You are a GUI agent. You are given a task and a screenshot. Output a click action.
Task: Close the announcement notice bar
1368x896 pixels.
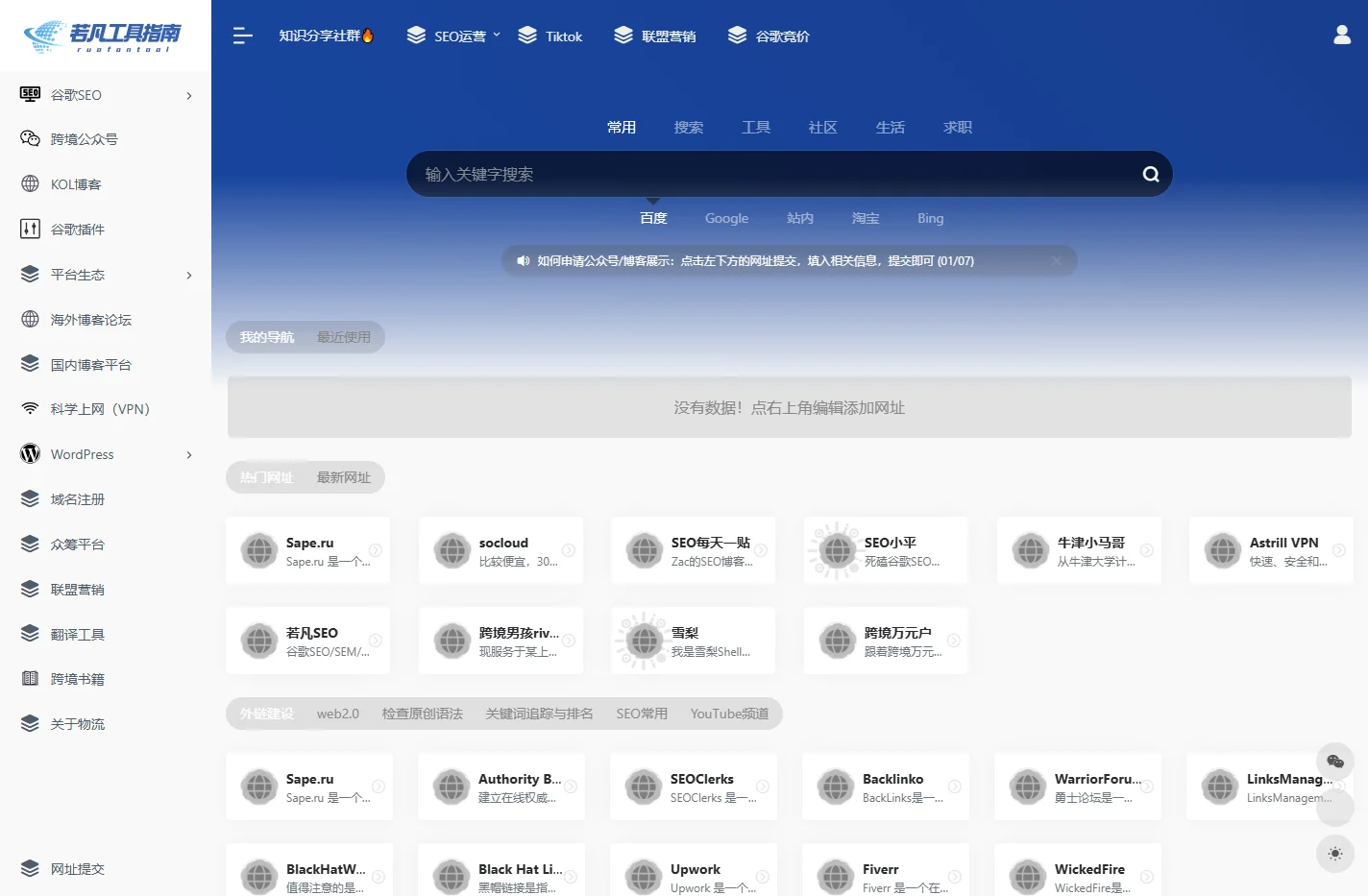1057,260
